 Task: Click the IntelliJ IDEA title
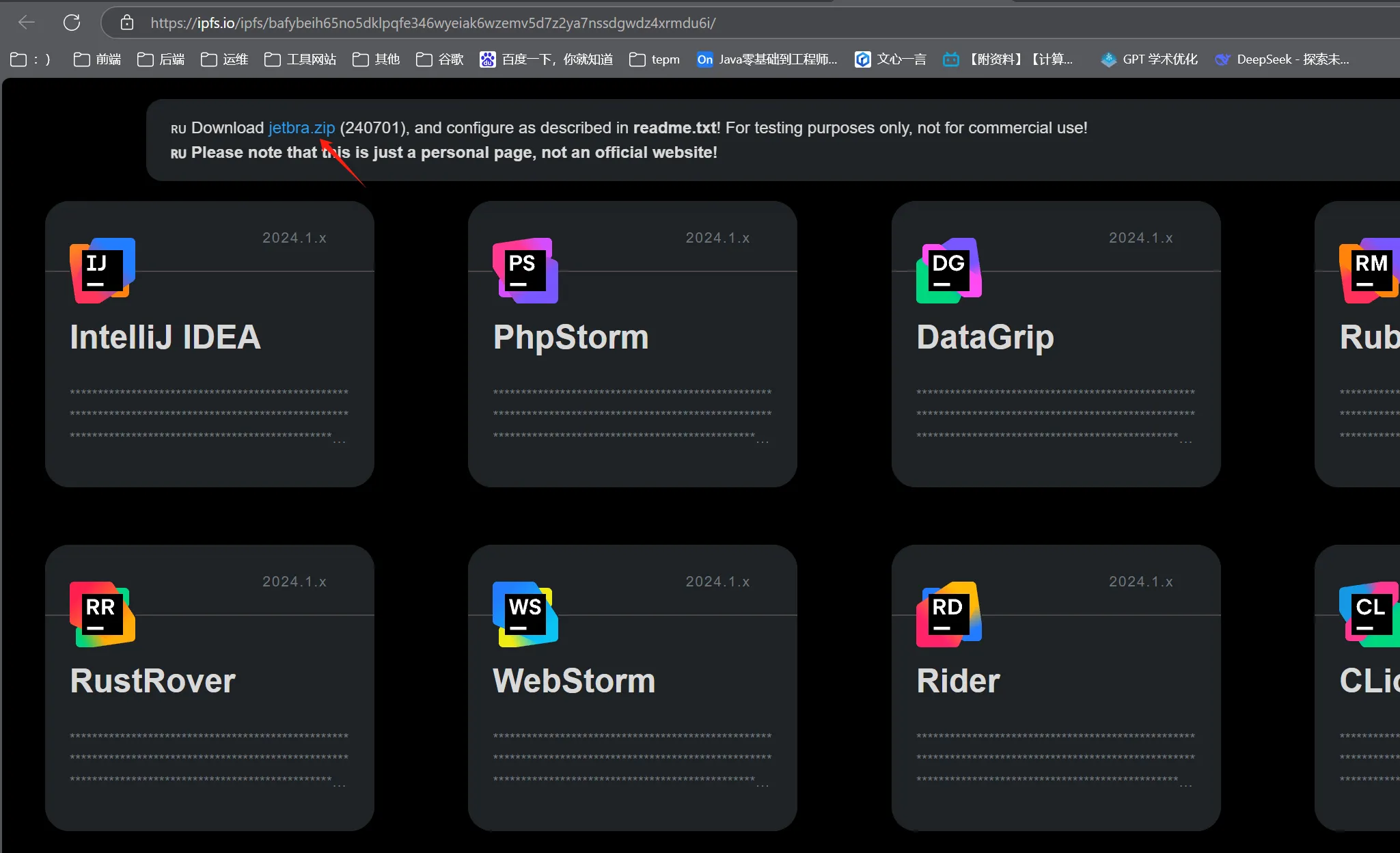tap(165, 337)
